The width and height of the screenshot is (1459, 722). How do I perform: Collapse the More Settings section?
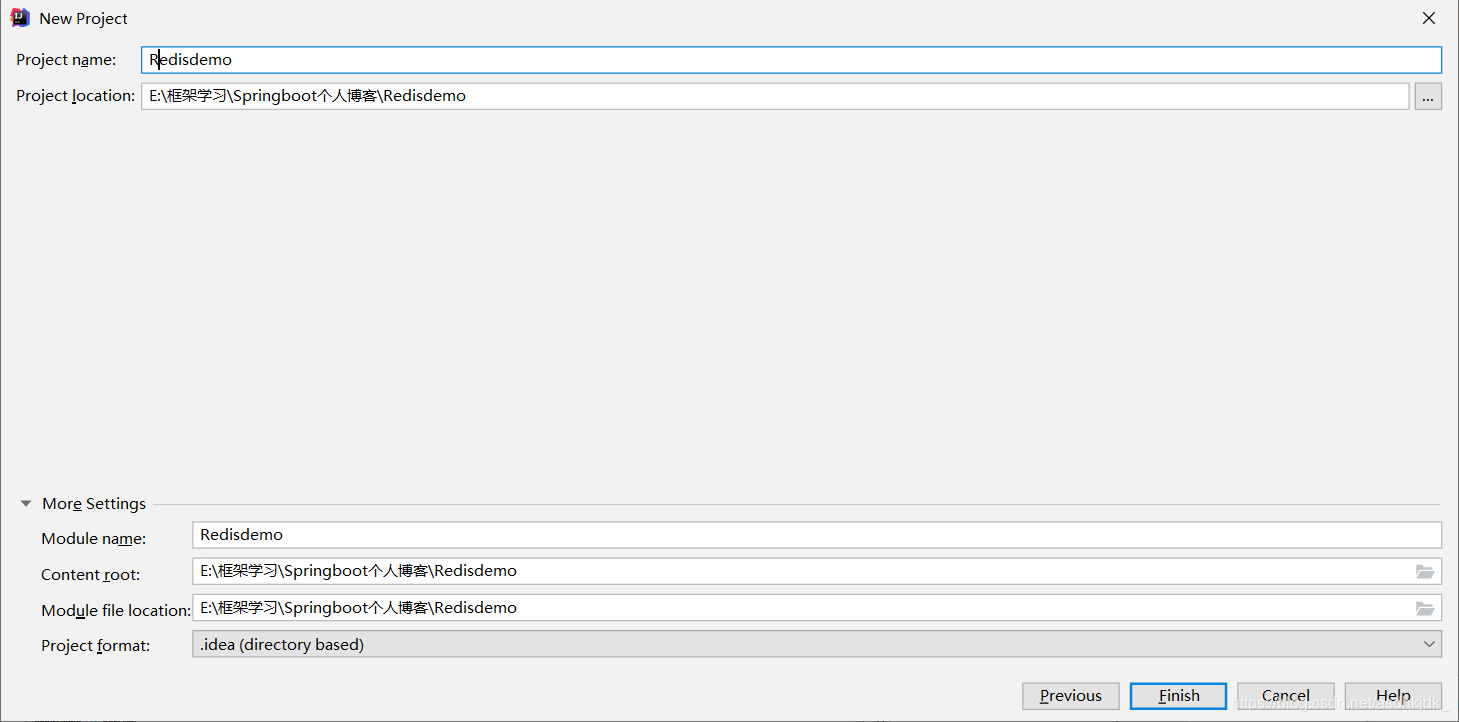26,504
